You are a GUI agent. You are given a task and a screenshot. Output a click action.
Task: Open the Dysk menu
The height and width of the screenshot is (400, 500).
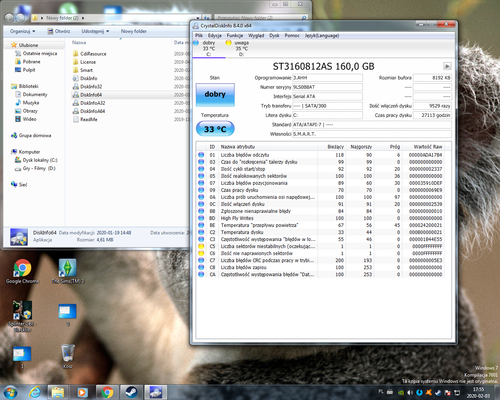tap(274, 35)
